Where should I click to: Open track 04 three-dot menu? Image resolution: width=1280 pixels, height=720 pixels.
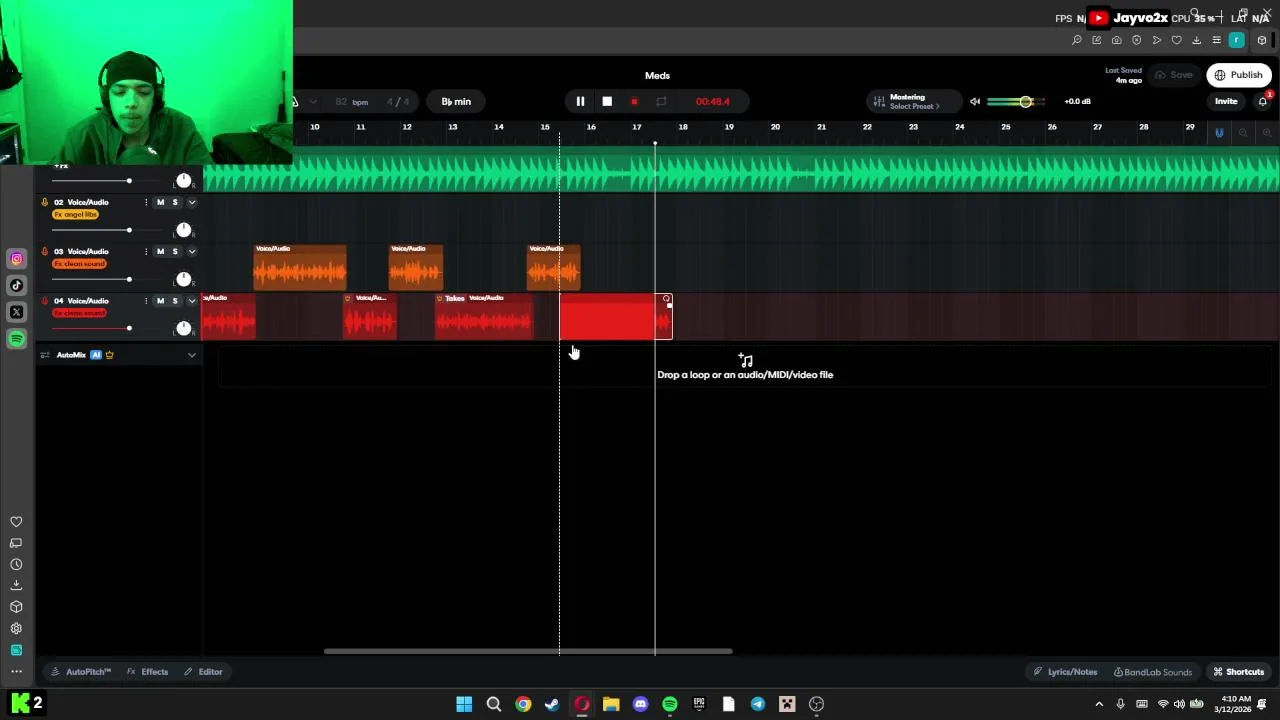click(146, 300)
